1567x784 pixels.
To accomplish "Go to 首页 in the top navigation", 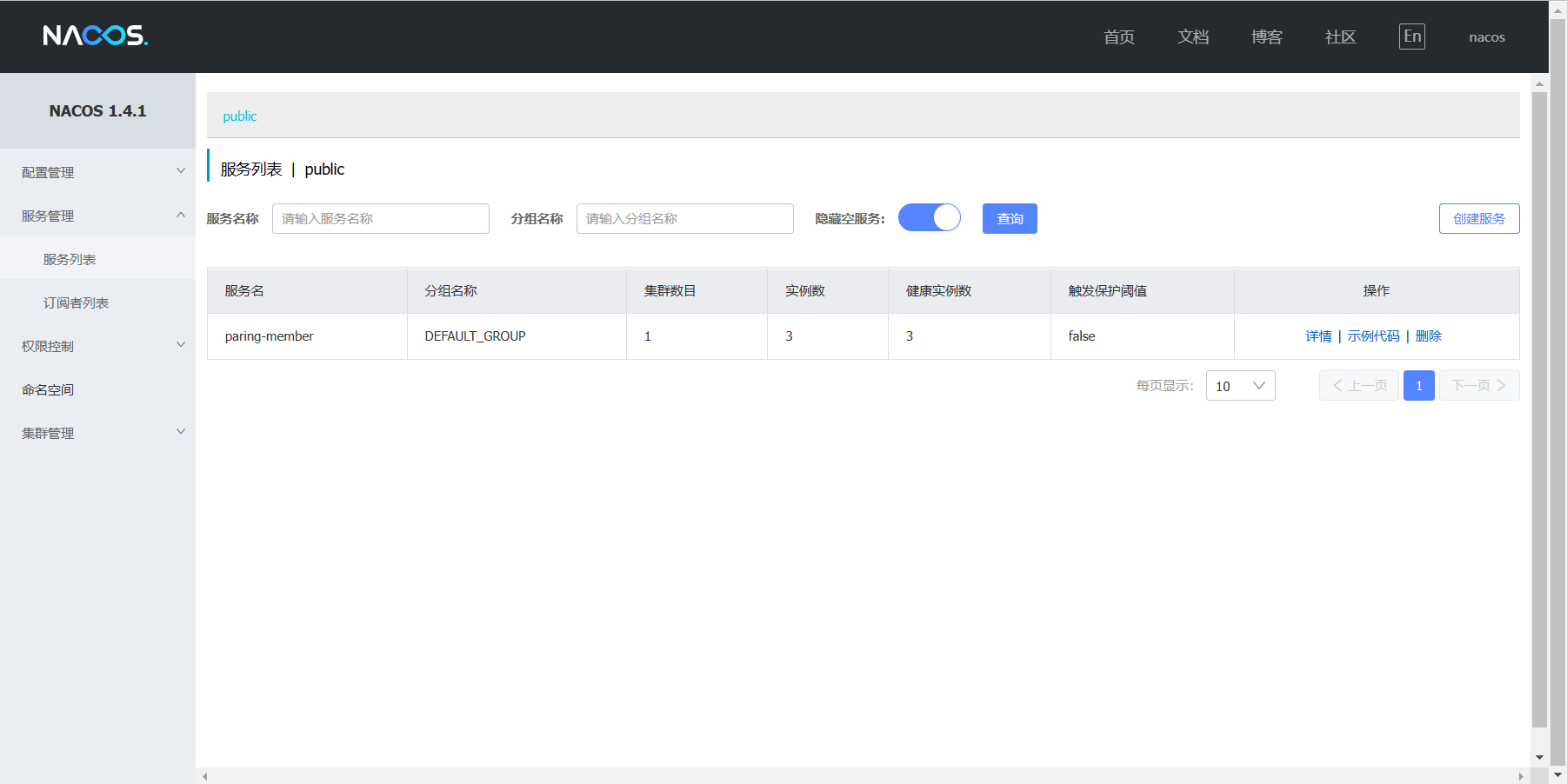I will coord(1119,37).
